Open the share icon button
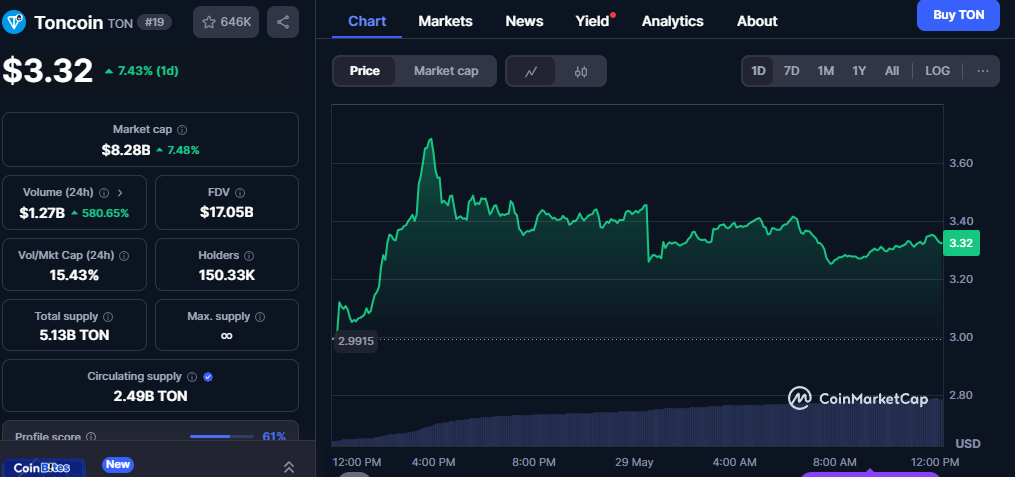Viewport: 1015px width, 477px height. (x=283, y=22)
